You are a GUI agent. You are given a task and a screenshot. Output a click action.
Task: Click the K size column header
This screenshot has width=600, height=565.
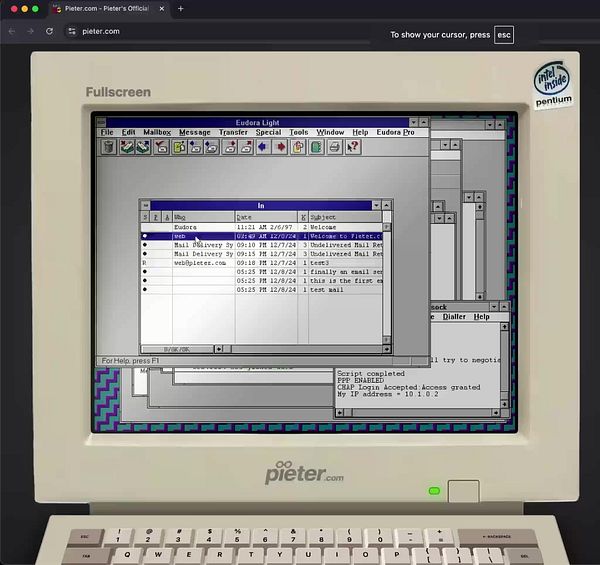coord(303,217)
